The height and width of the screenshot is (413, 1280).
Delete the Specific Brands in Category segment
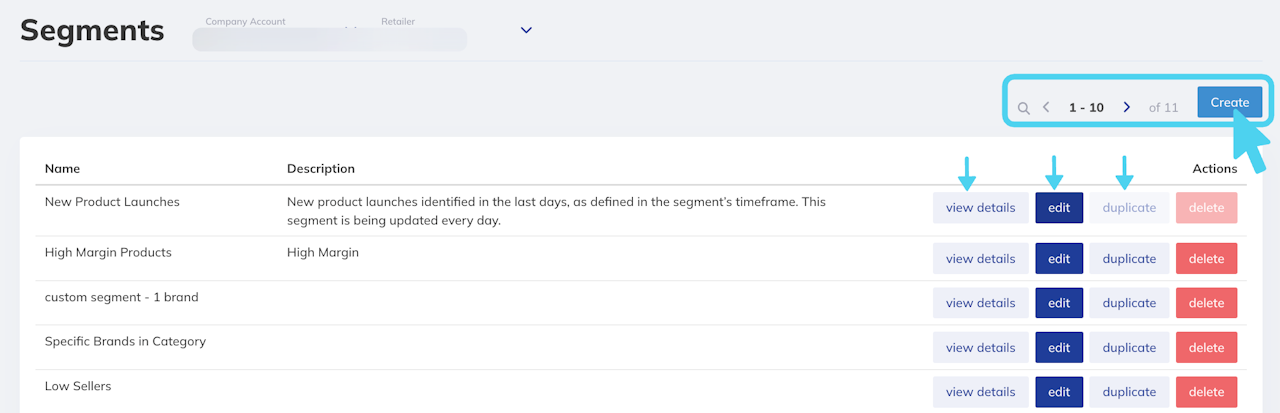pos(1206,348)
